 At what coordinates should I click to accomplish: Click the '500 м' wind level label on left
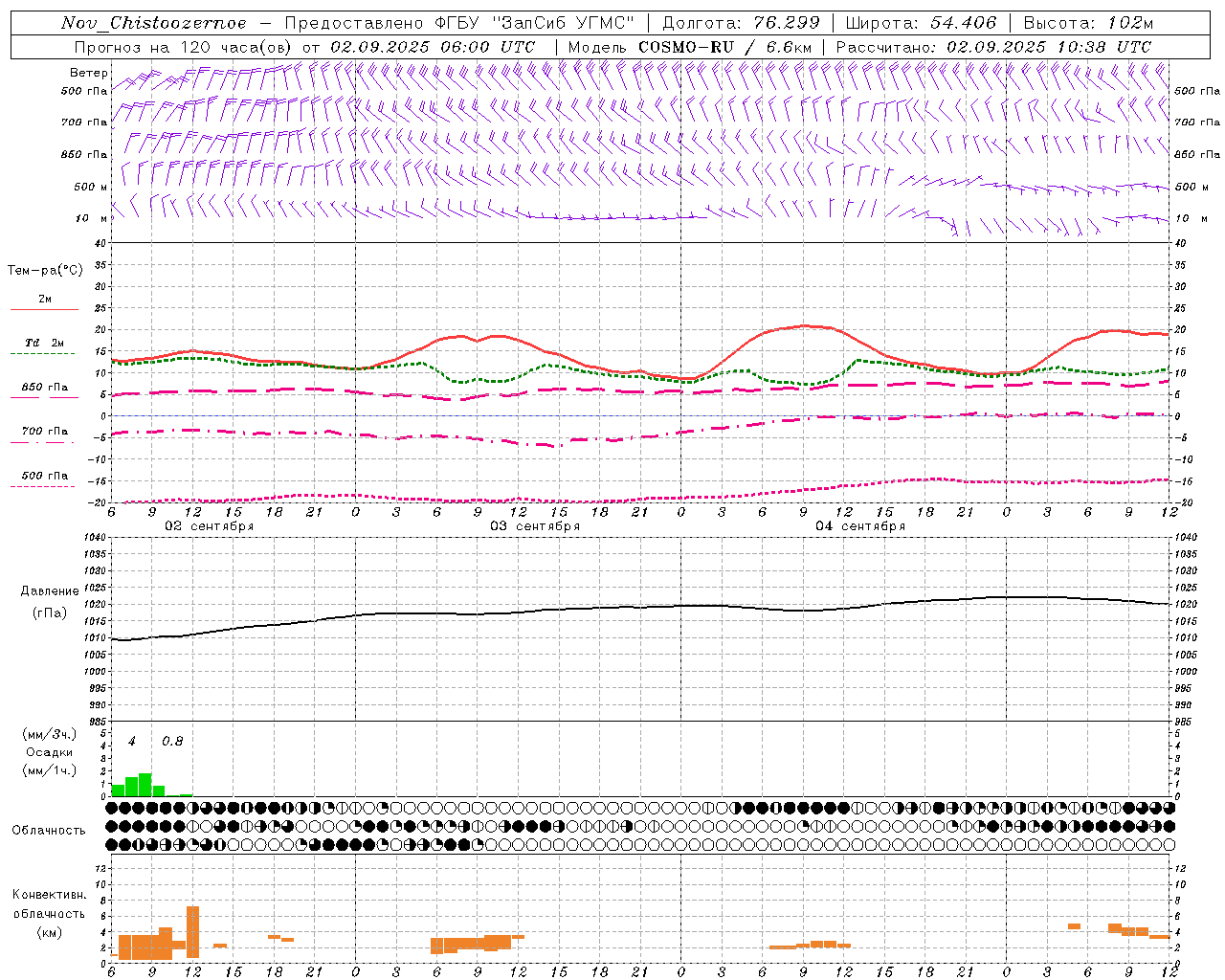point(92,188)
